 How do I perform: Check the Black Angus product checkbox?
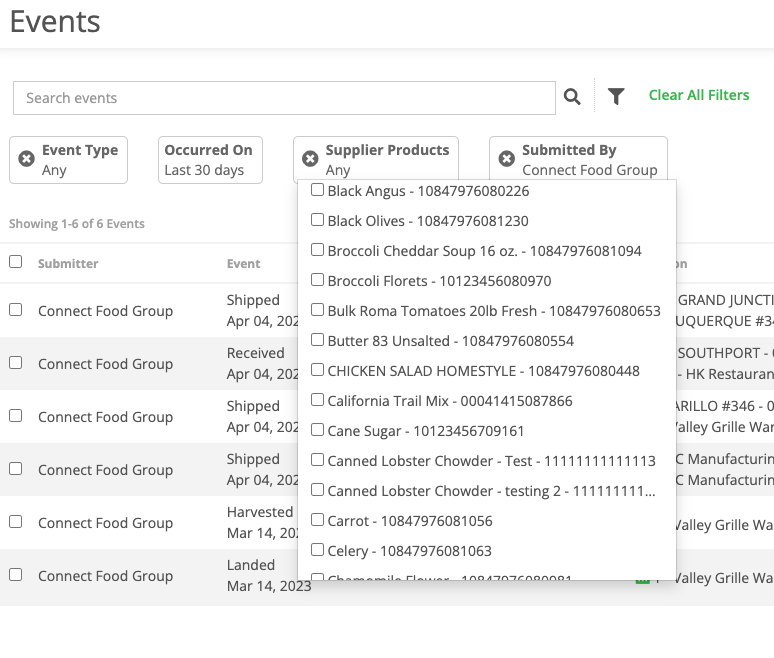point(317,190)
